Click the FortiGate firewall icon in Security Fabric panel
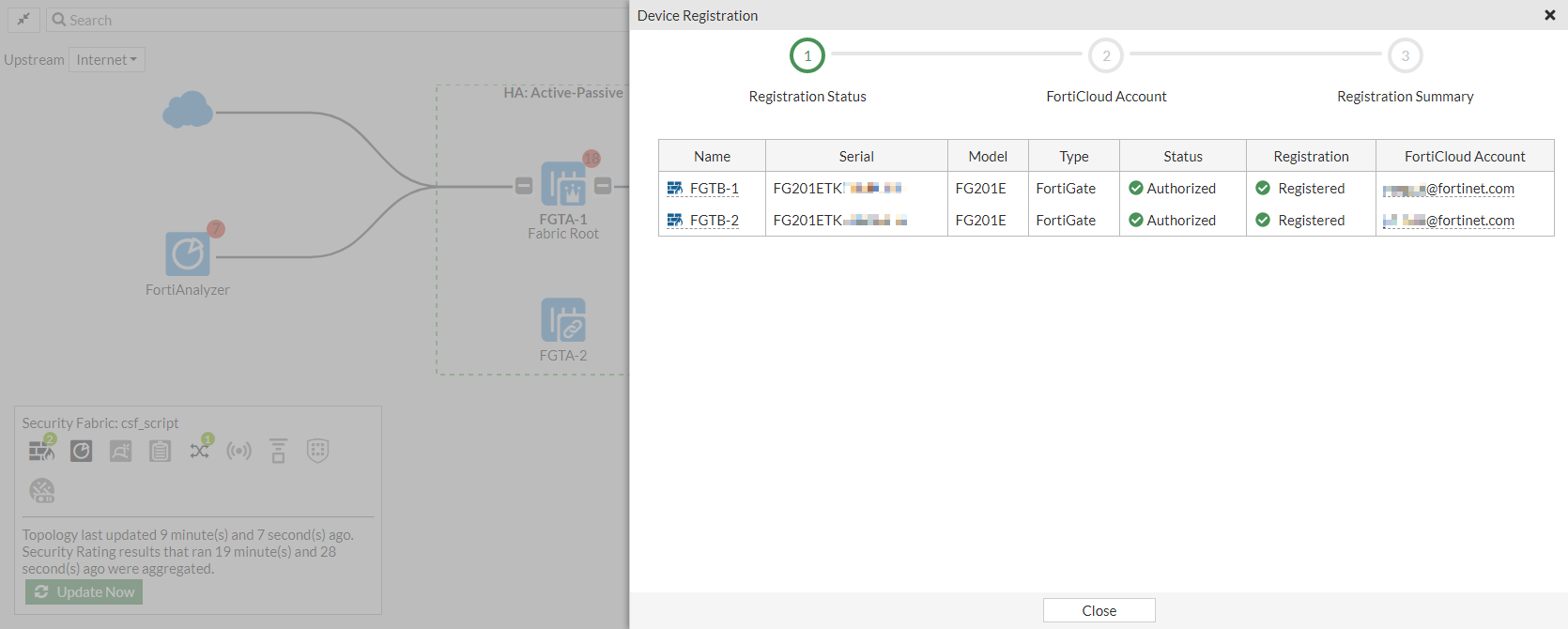The width and height of the screenshot is (1568, 629). pyautogui.click(x=41, y=451)
